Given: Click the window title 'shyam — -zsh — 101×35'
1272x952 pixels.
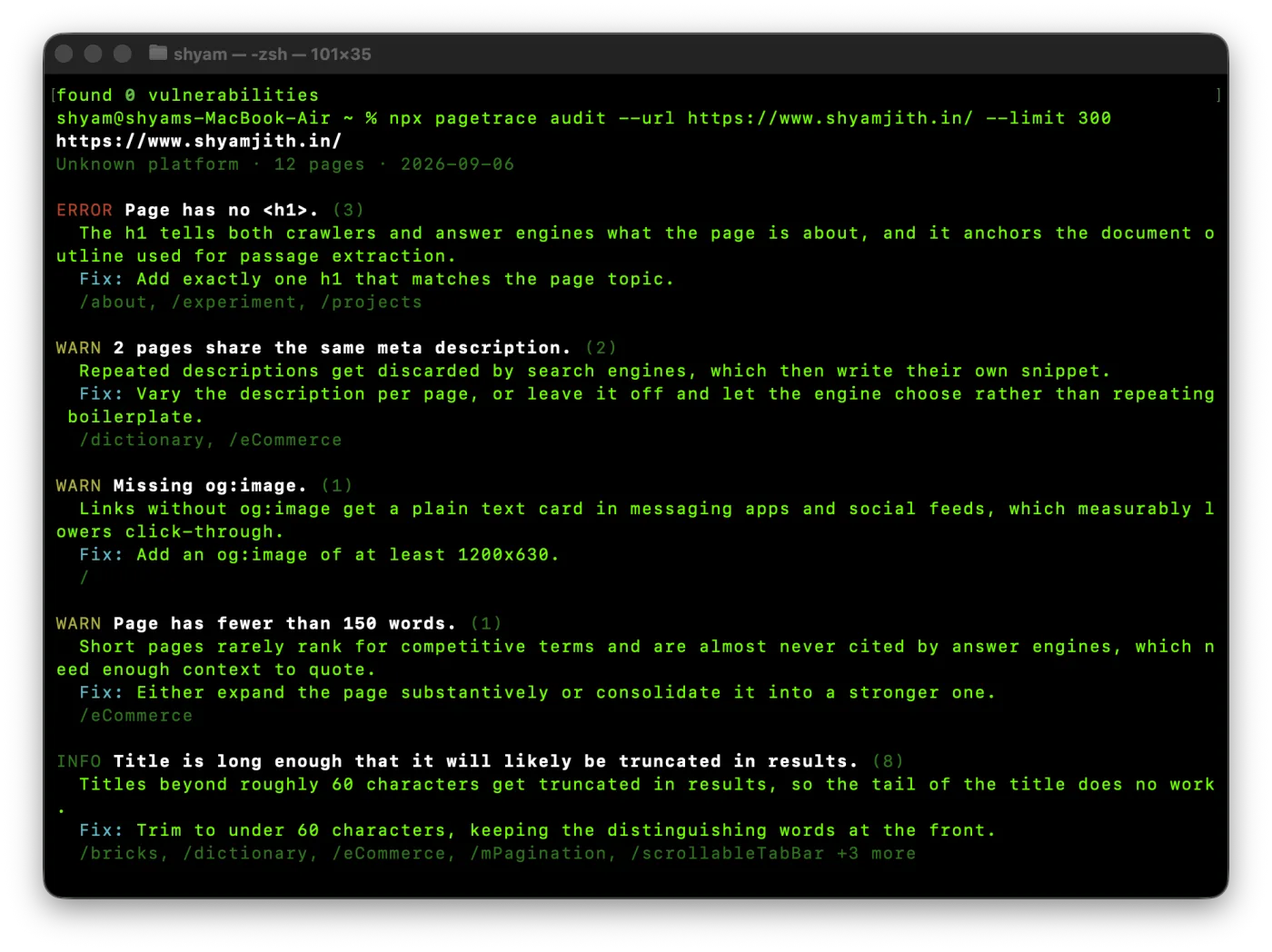Looking at the screenshot, I should pos(273,55).
